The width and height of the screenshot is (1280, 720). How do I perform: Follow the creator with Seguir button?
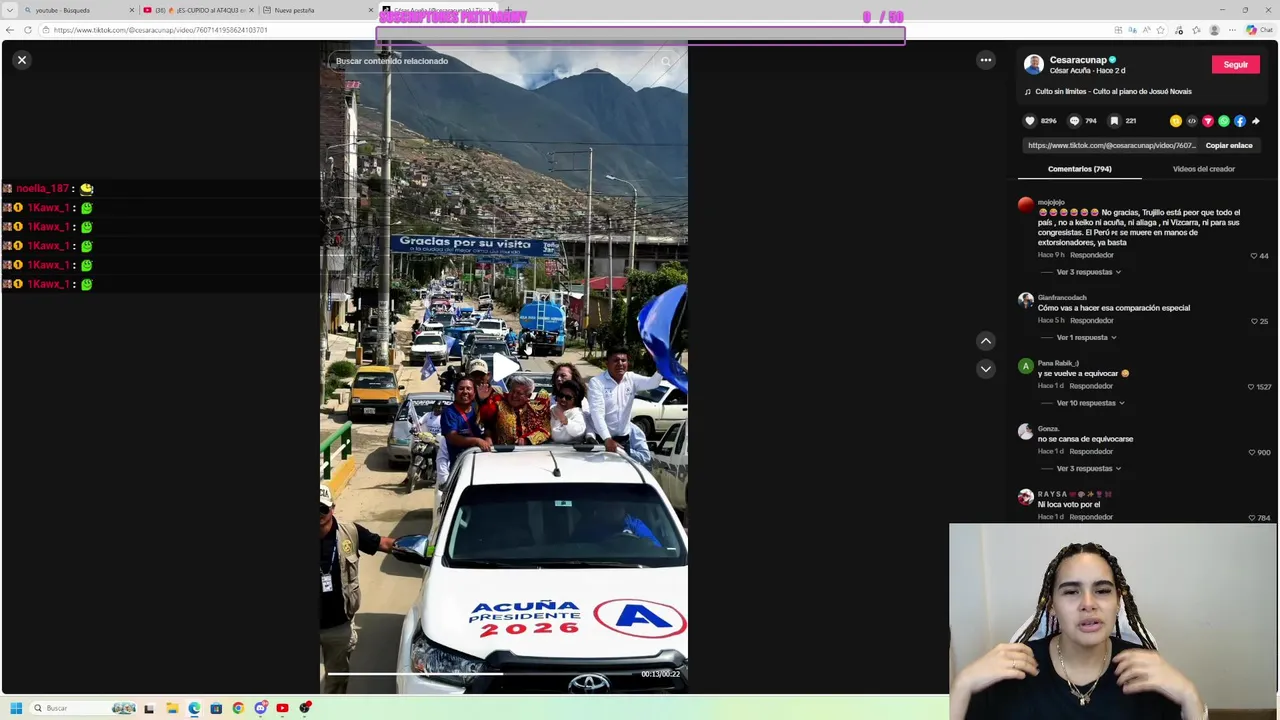tap(1236, 65)
